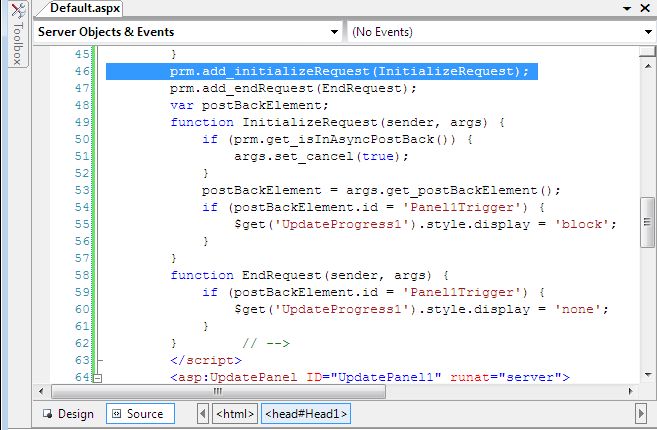Screen dimensions: 657x430
Task: Switch to Design view
Action: 68,414
